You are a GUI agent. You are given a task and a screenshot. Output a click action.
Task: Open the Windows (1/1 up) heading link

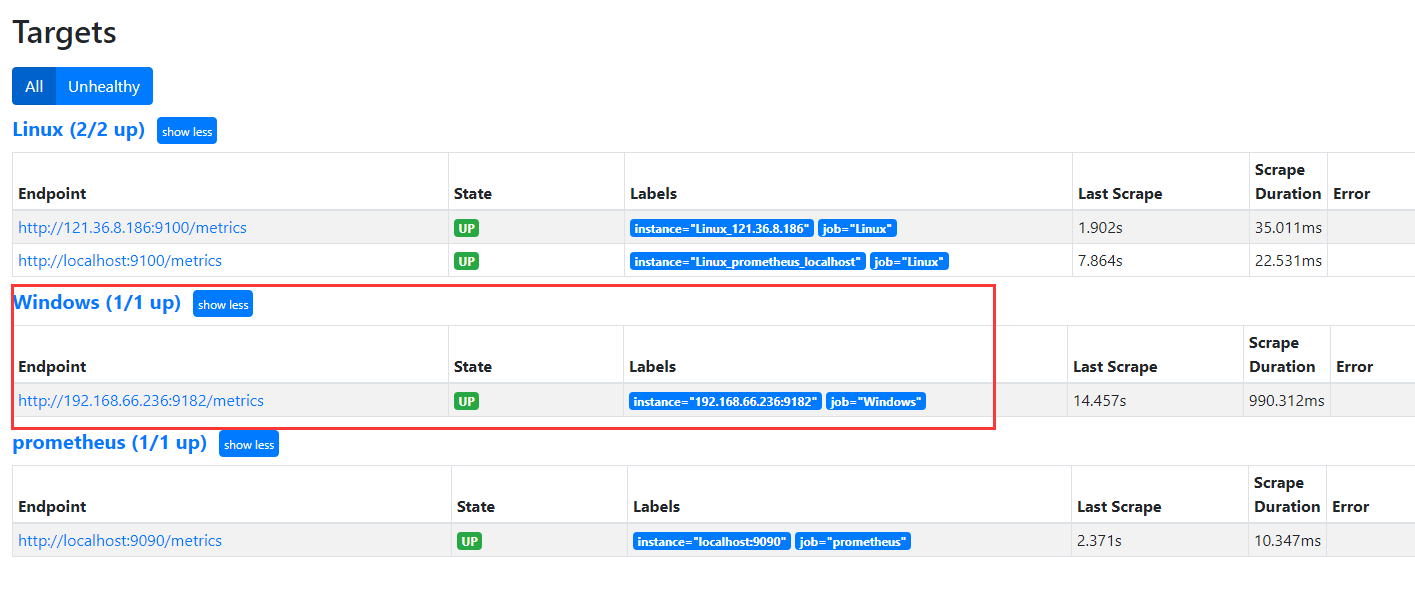(97, 303)
